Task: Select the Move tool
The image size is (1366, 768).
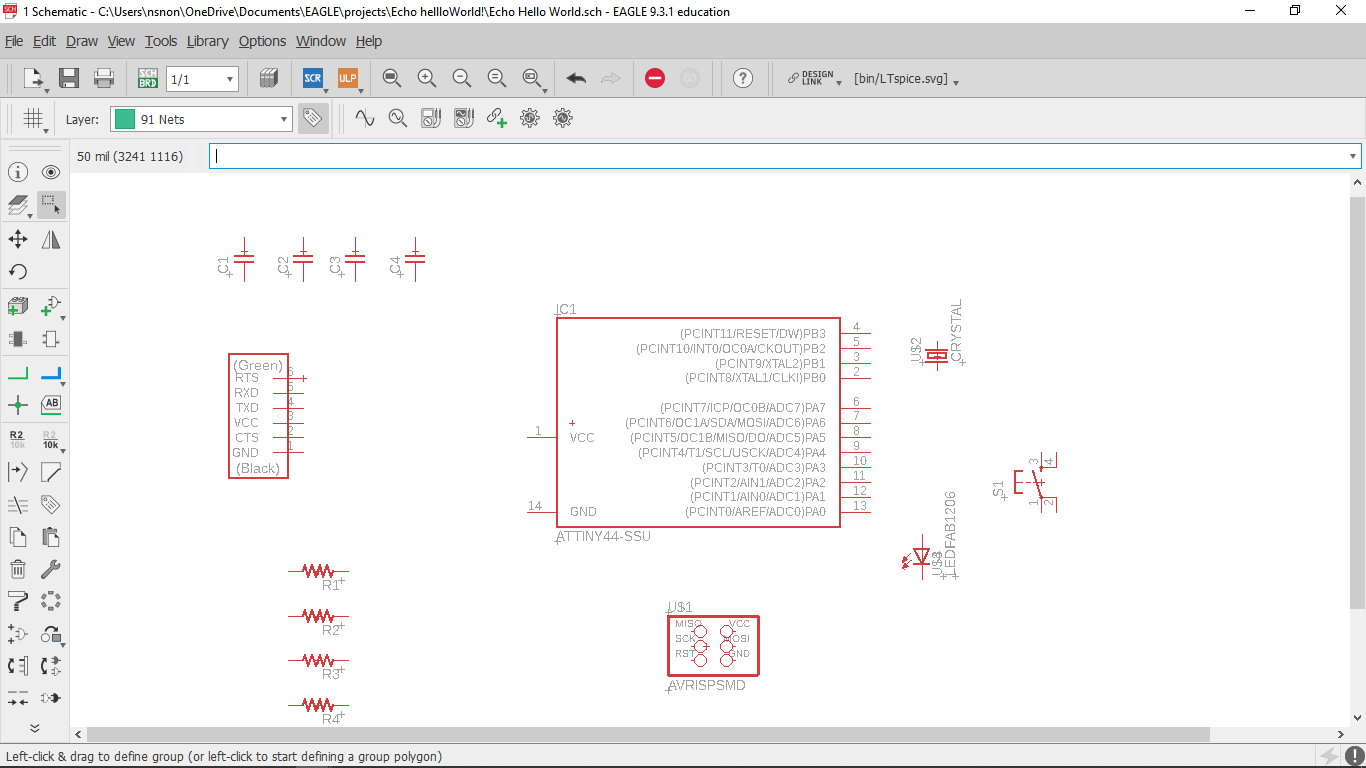Action: [18, 239]
